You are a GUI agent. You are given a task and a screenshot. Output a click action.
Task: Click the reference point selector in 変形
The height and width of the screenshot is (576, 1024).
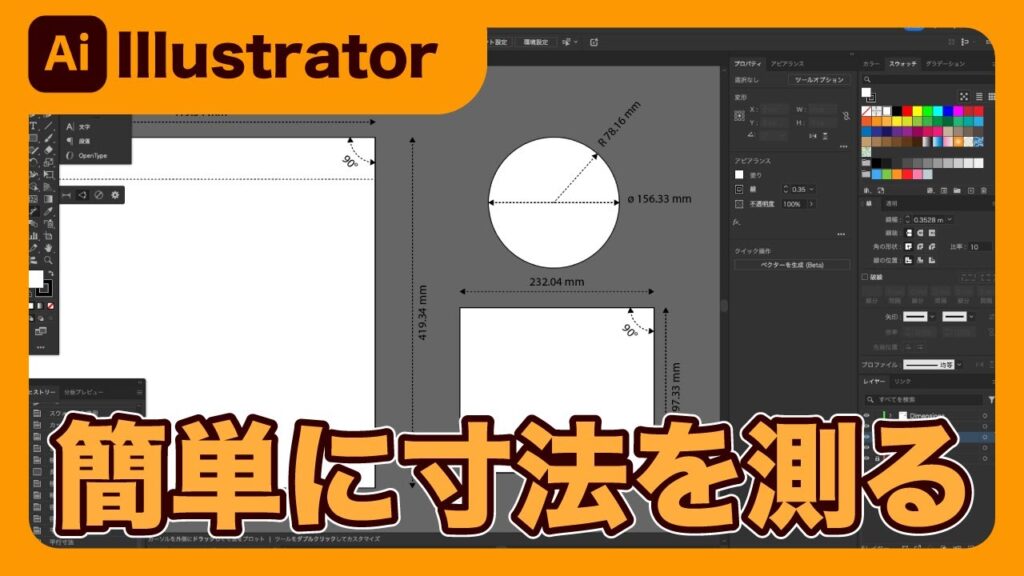point(739,116)
